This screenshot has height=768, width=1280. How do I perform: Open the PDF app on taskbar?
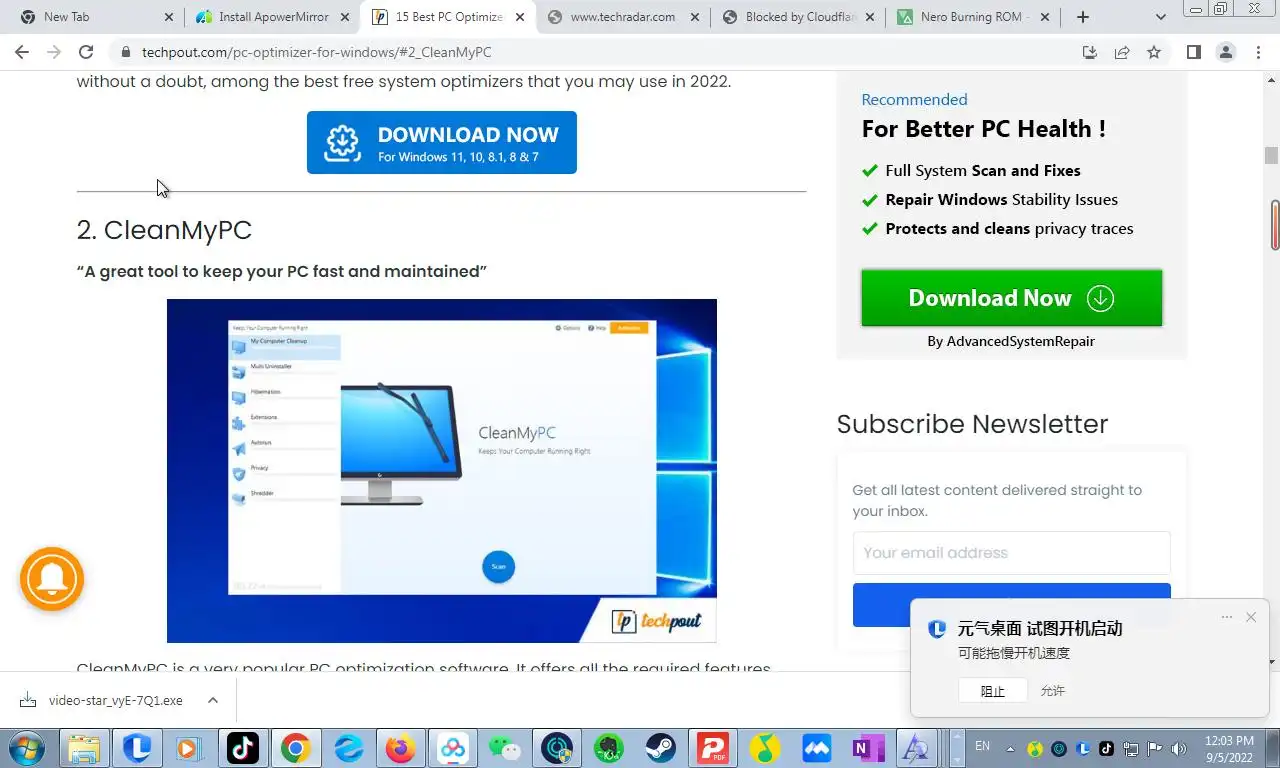(x=712, y=748)
